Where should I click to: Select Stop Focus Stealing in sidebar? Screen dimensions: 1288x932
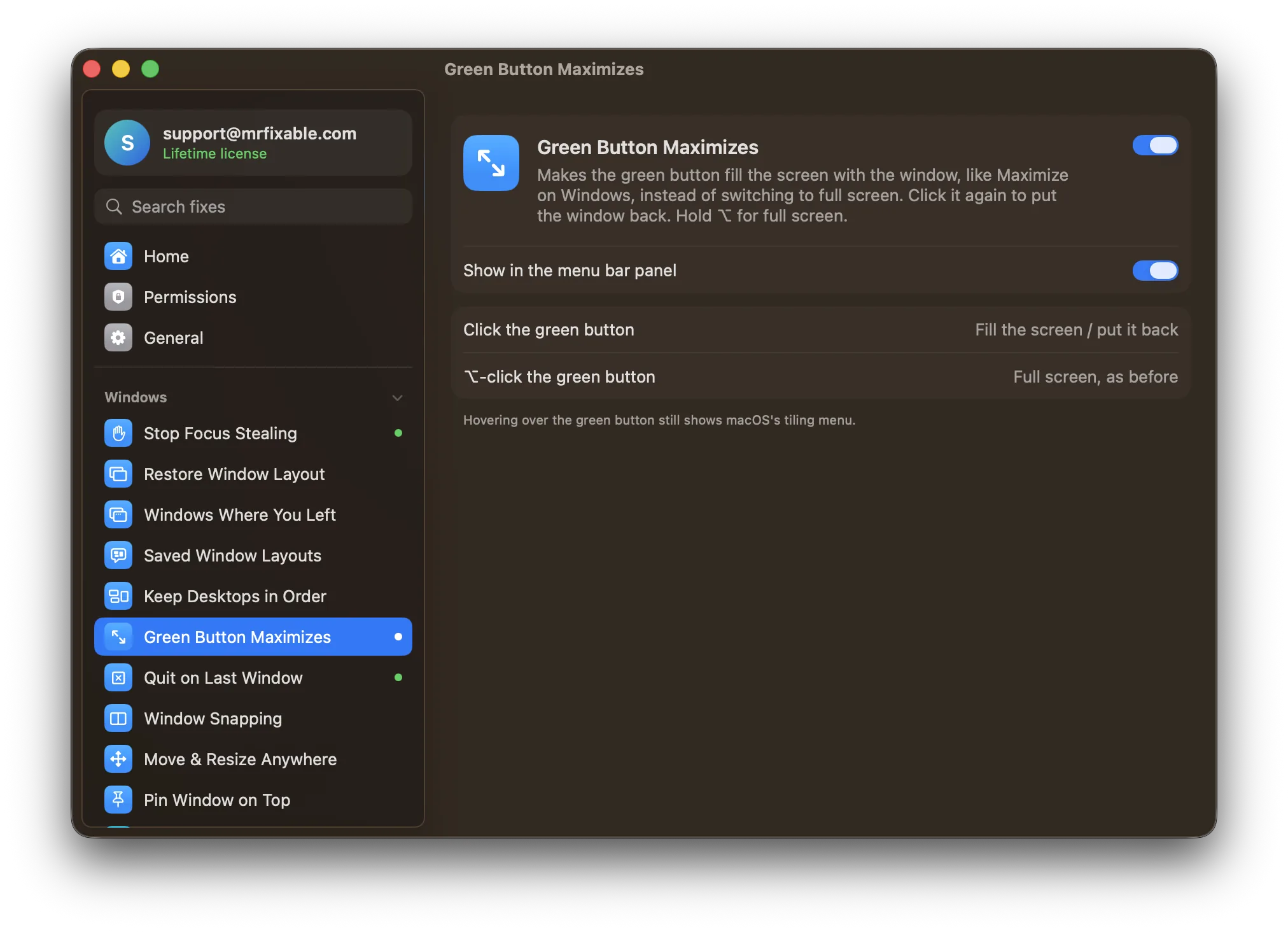tap(253, 433)
